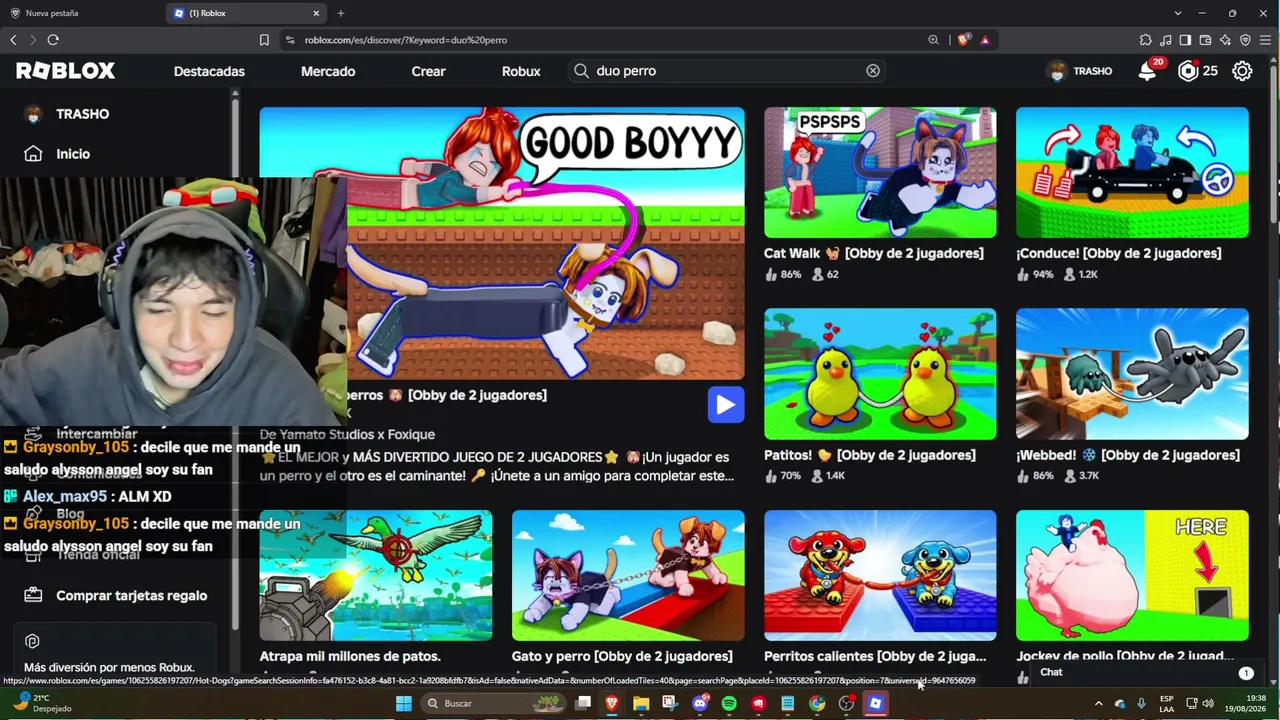Click the Cat Walk game title
This screenshot has height=720, width=1280.
pos(874,253)
